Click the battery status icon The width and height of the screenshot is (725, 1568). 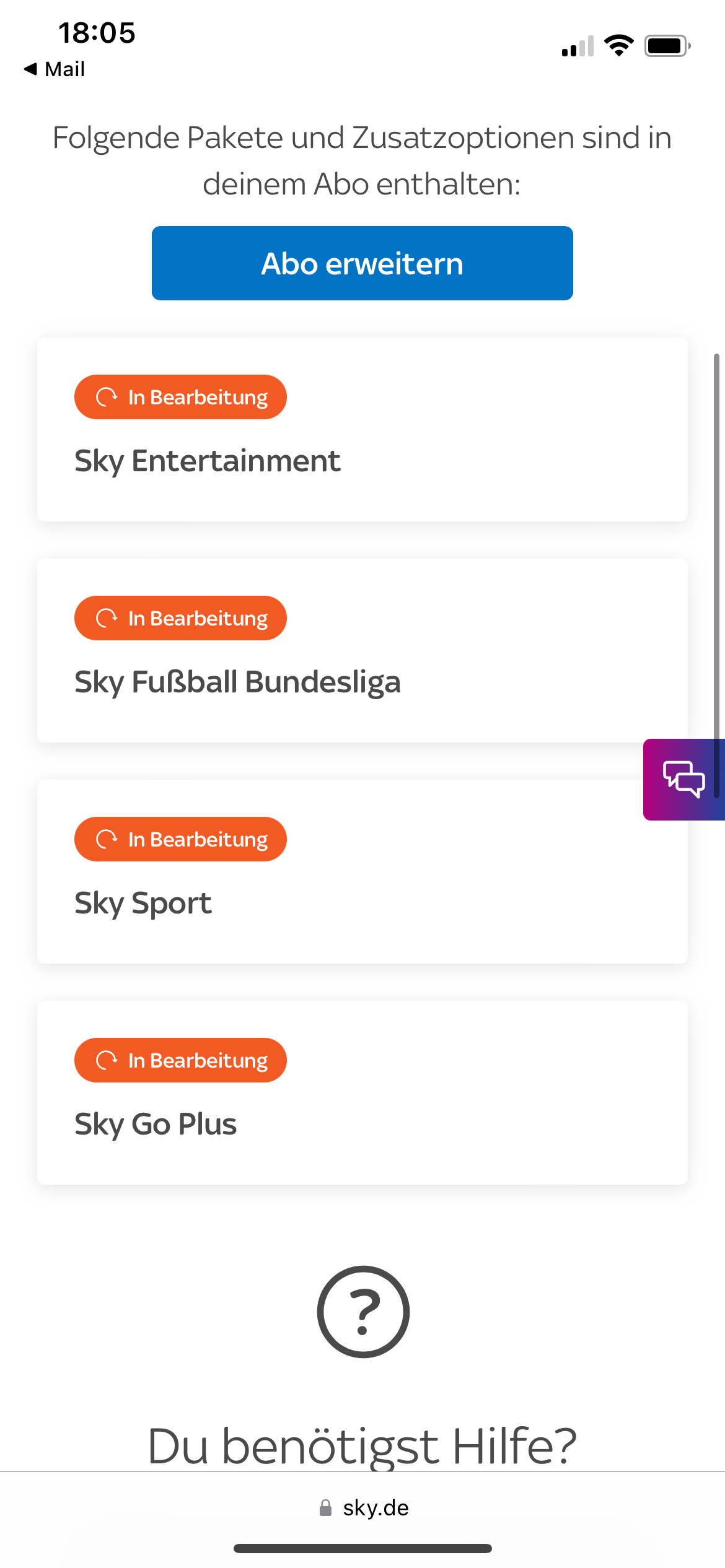click(667, 46)
